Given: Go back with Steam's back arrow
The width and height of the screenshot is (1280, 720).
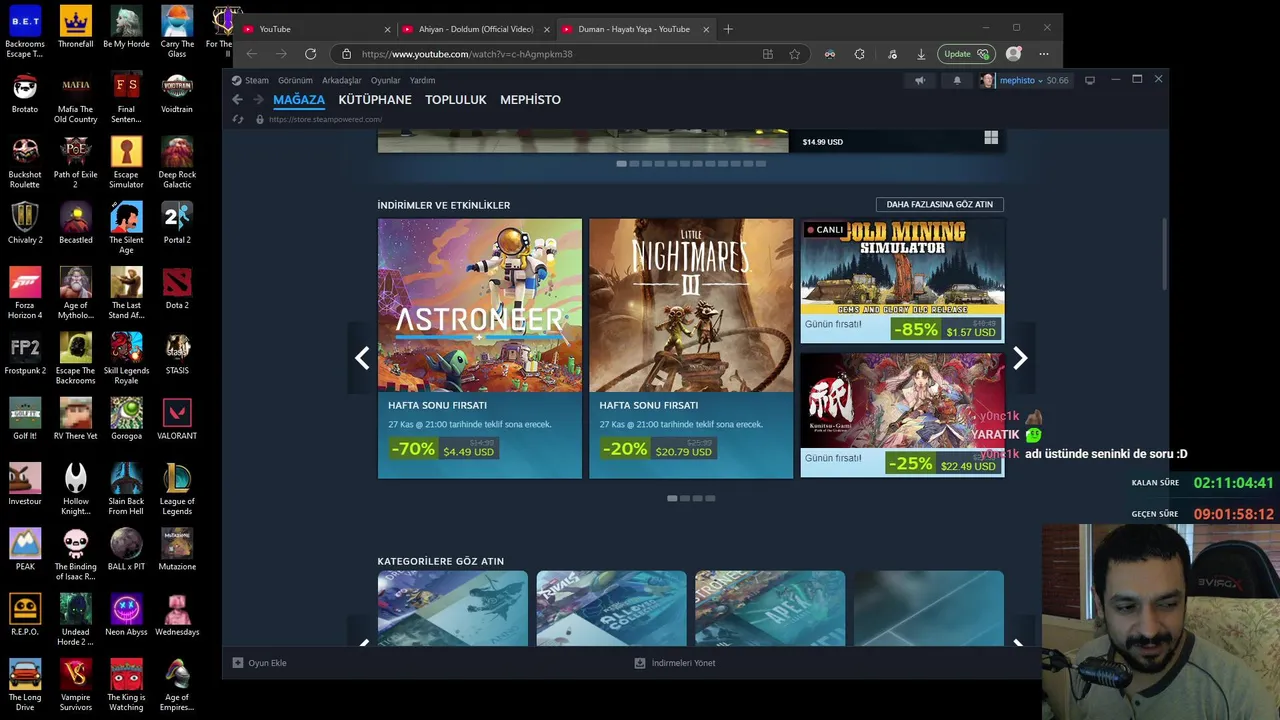Looking at the screenshot, I should [x=237, y=100].
